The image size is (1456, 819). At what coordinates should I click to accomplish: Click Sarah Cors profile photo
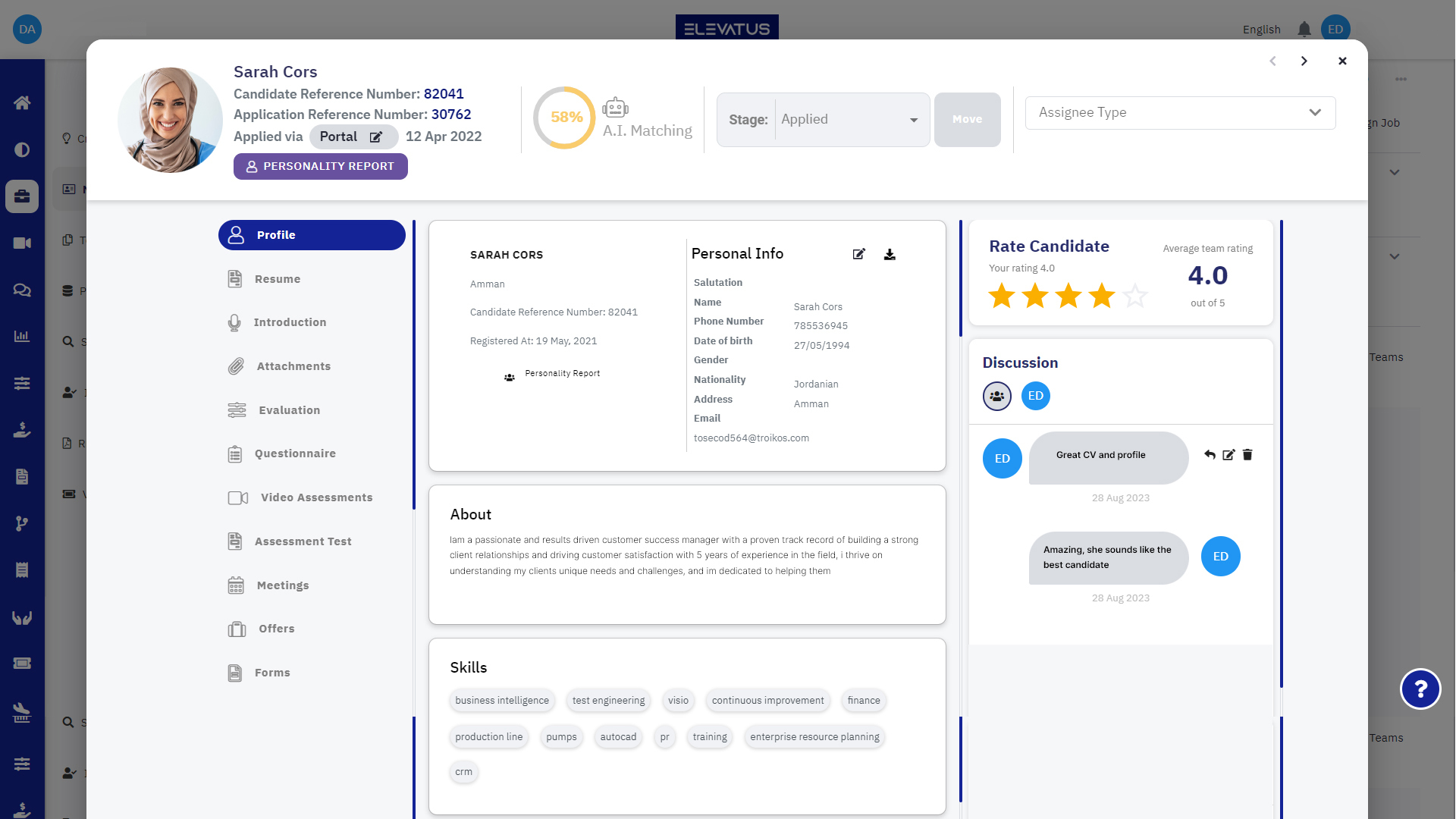(x=170, y=120)
